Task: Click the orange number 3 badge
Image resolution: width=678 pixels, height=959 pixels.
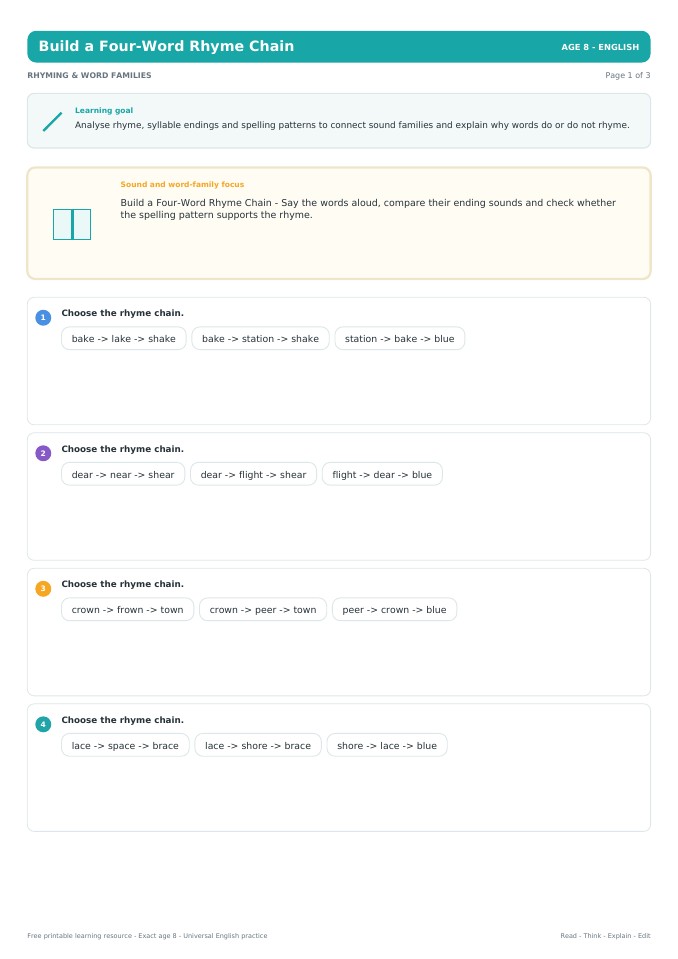Action: [x=43, y=588]
